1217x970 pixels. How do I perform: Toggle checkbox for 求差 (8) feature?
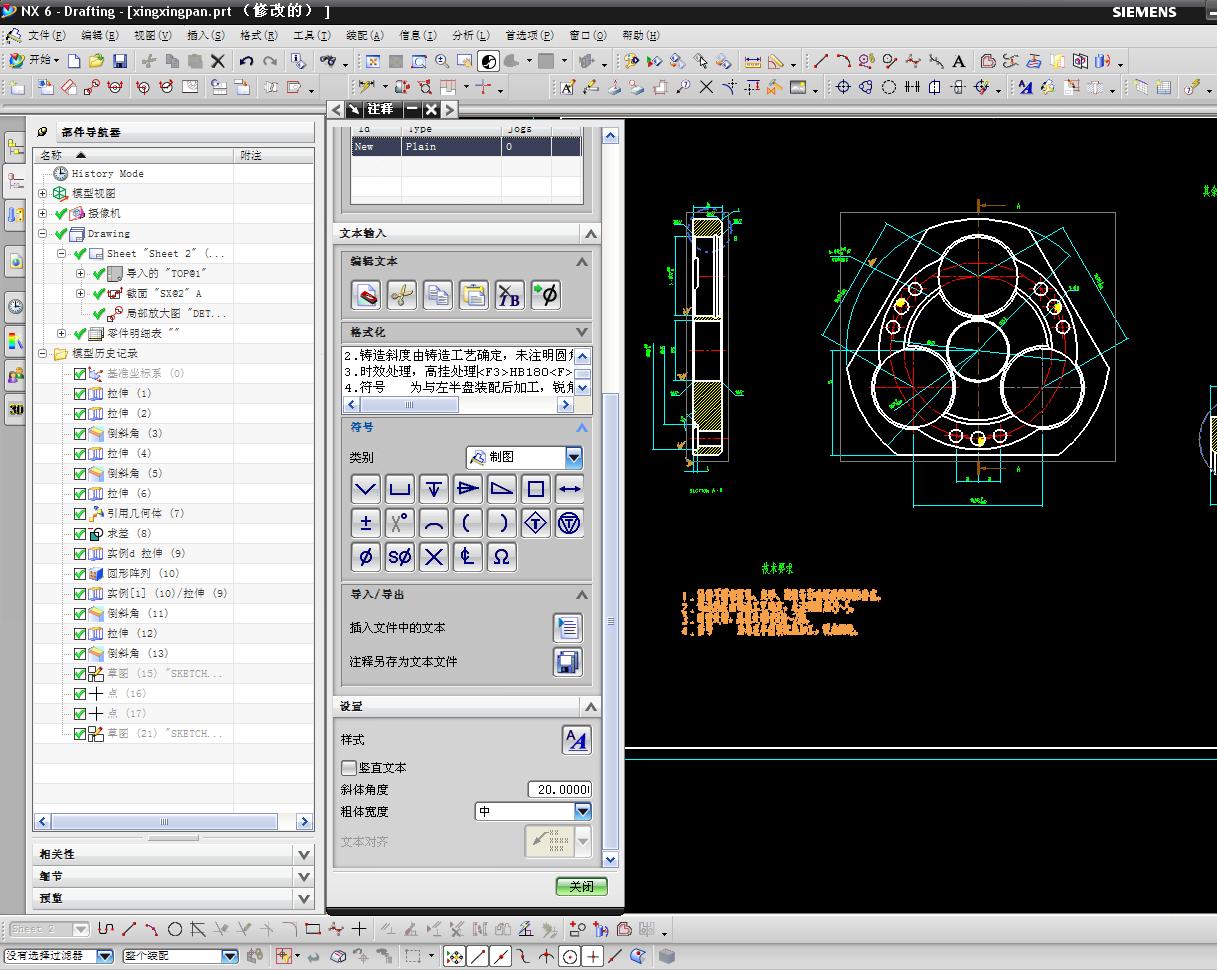click(80, 534)
